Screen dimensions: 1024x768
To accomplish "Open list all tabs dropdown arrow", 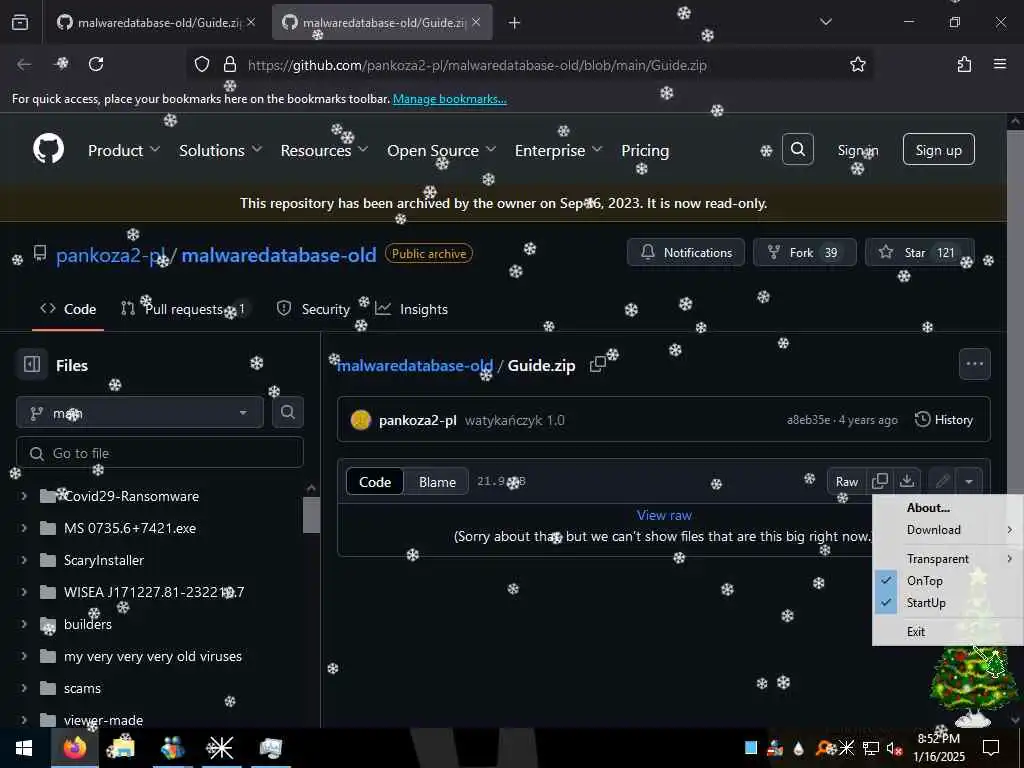I will point(825,22).
